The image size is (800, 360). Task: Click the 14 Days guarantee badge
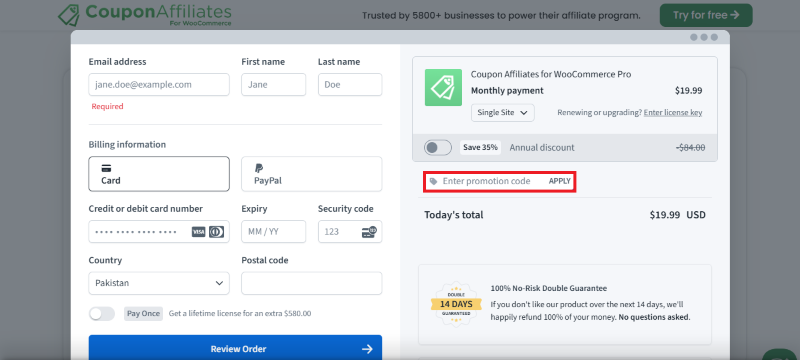[x=456, y=304]
